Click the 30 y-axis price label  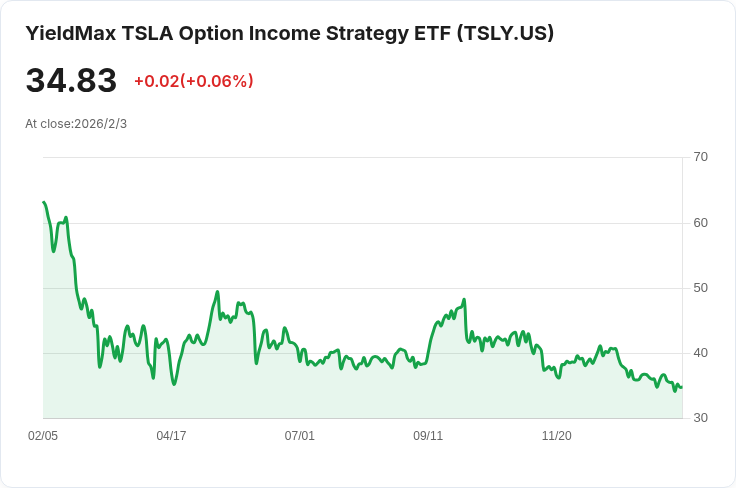pos(700,418)
